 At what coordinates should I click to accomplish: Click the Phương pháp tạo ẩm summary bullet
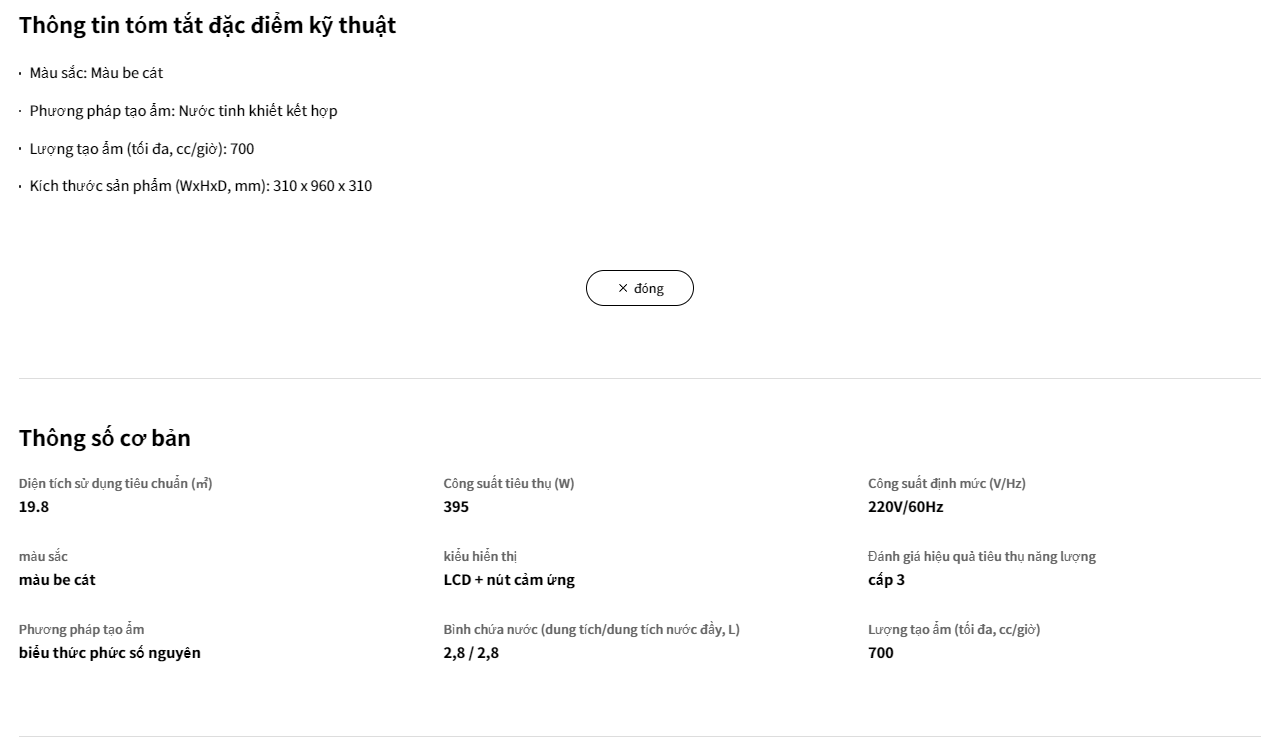coord(183,111)
